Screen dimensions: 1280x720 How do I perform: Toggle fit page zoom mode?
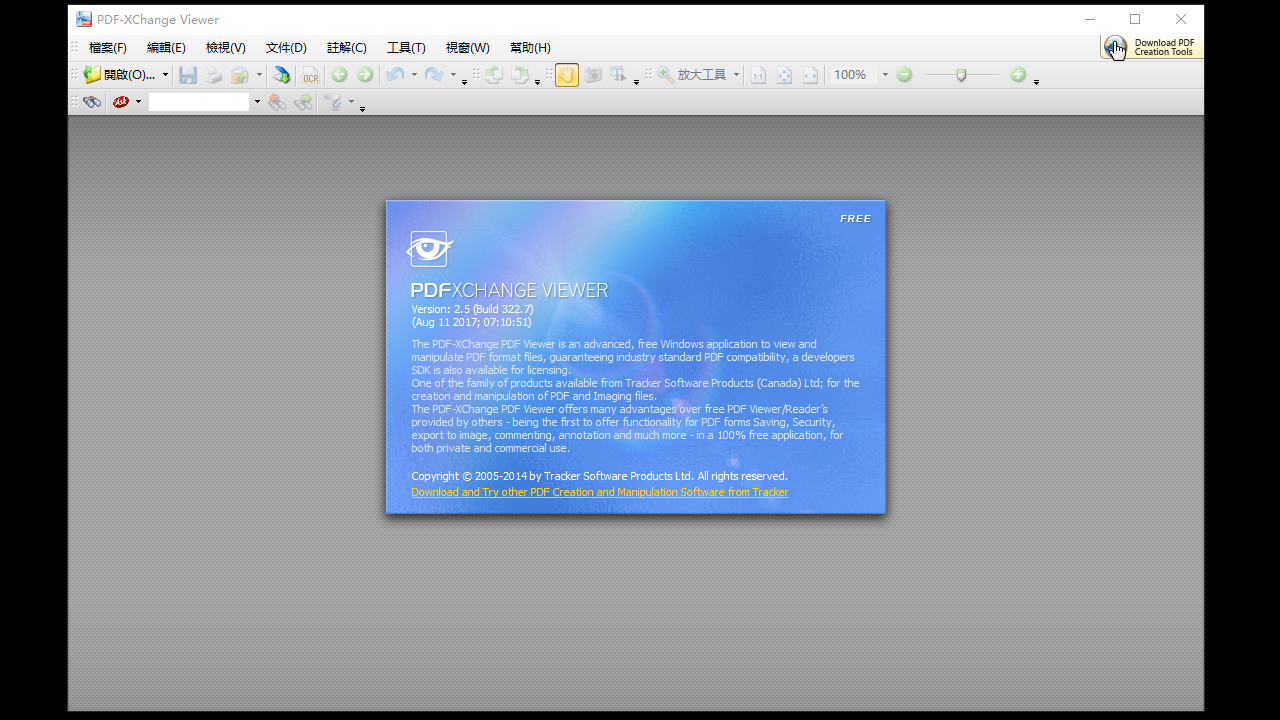(785, 74)
